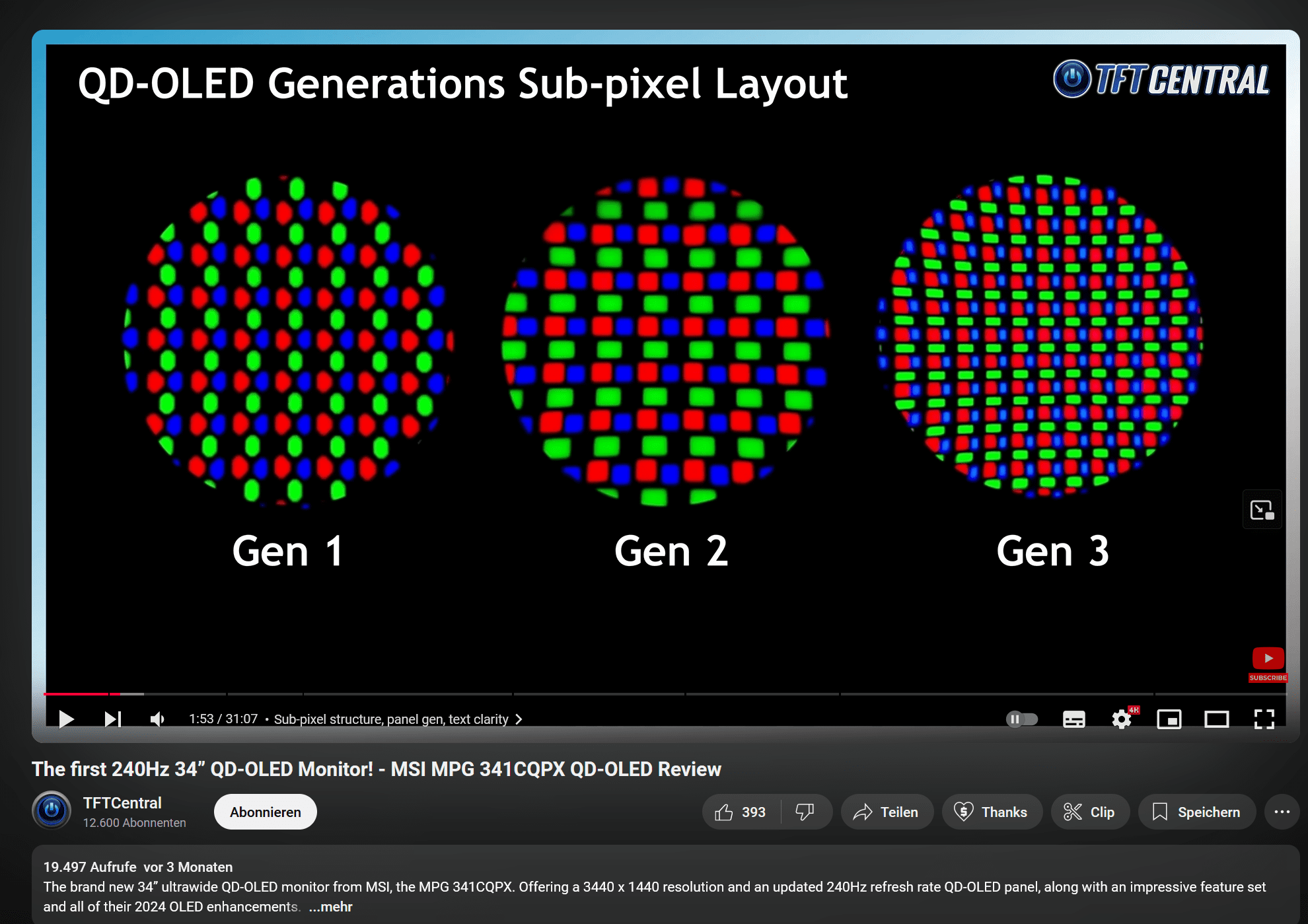Expand description with ...mehr
Image resolution: width=1308 pixels, height=924 pixels.
tap(331, 907)
